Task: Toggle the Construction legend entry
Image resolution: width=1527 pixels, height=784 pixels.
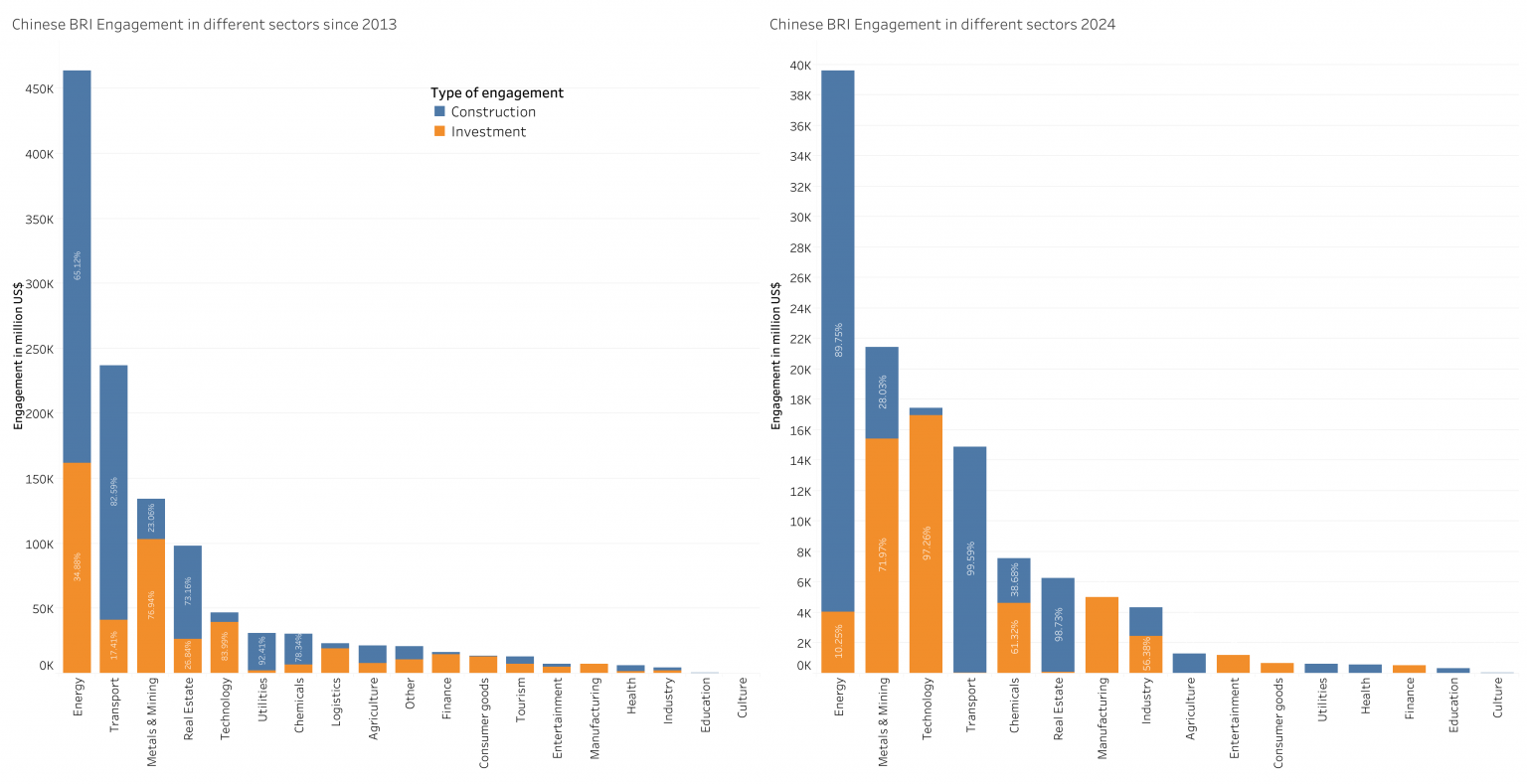Action: tap(493, 111)
